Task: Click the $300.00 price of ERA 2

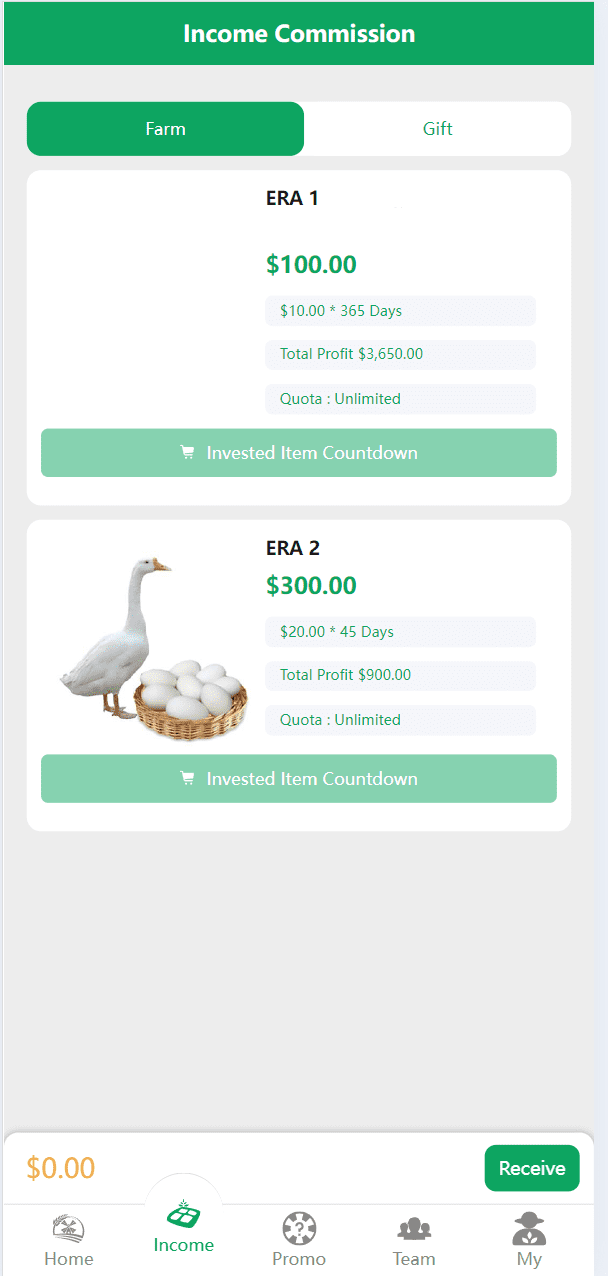Action: (x=311, y=586)
